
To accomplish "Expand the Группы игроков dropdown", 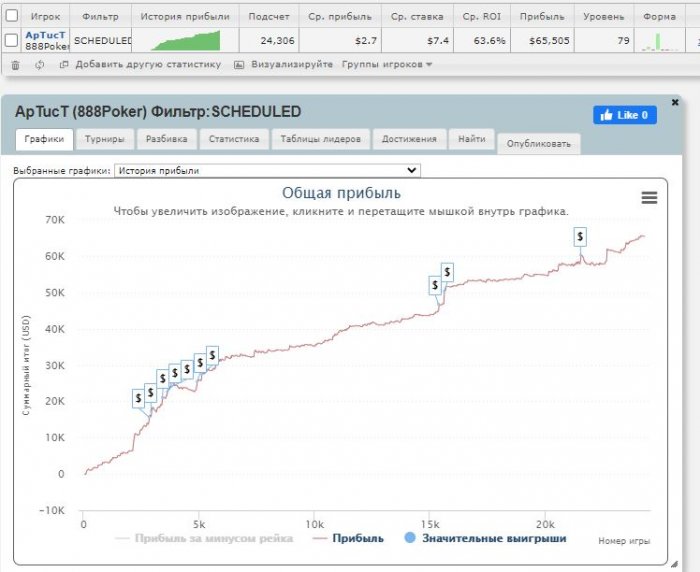I will point(387,64).
